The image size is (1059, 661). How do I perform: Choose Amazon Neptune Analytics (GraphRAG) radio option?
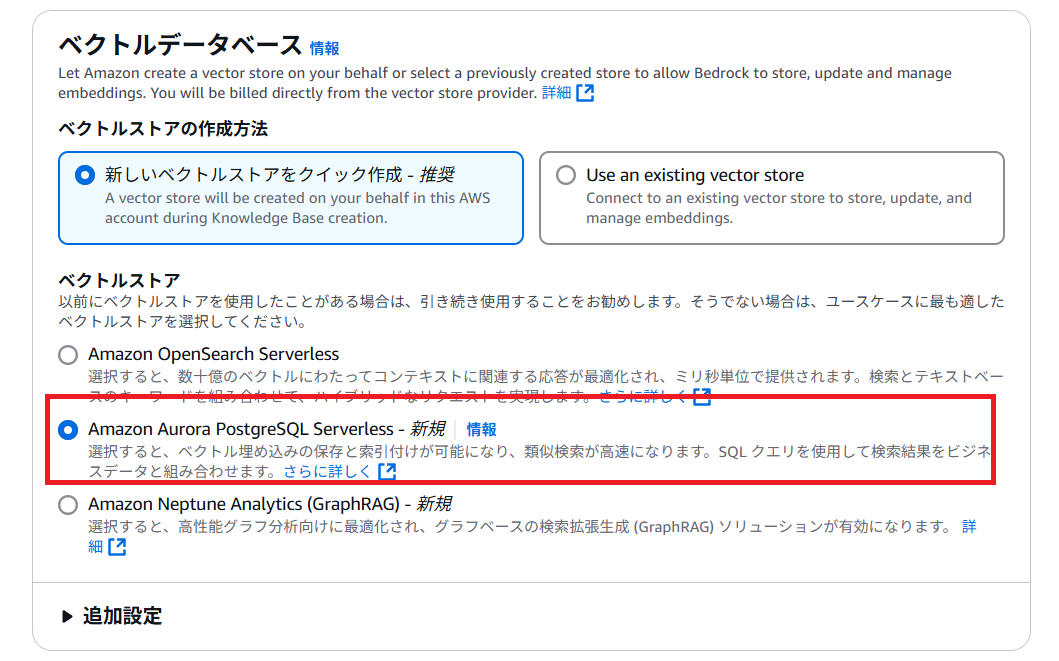pos(68,504)
